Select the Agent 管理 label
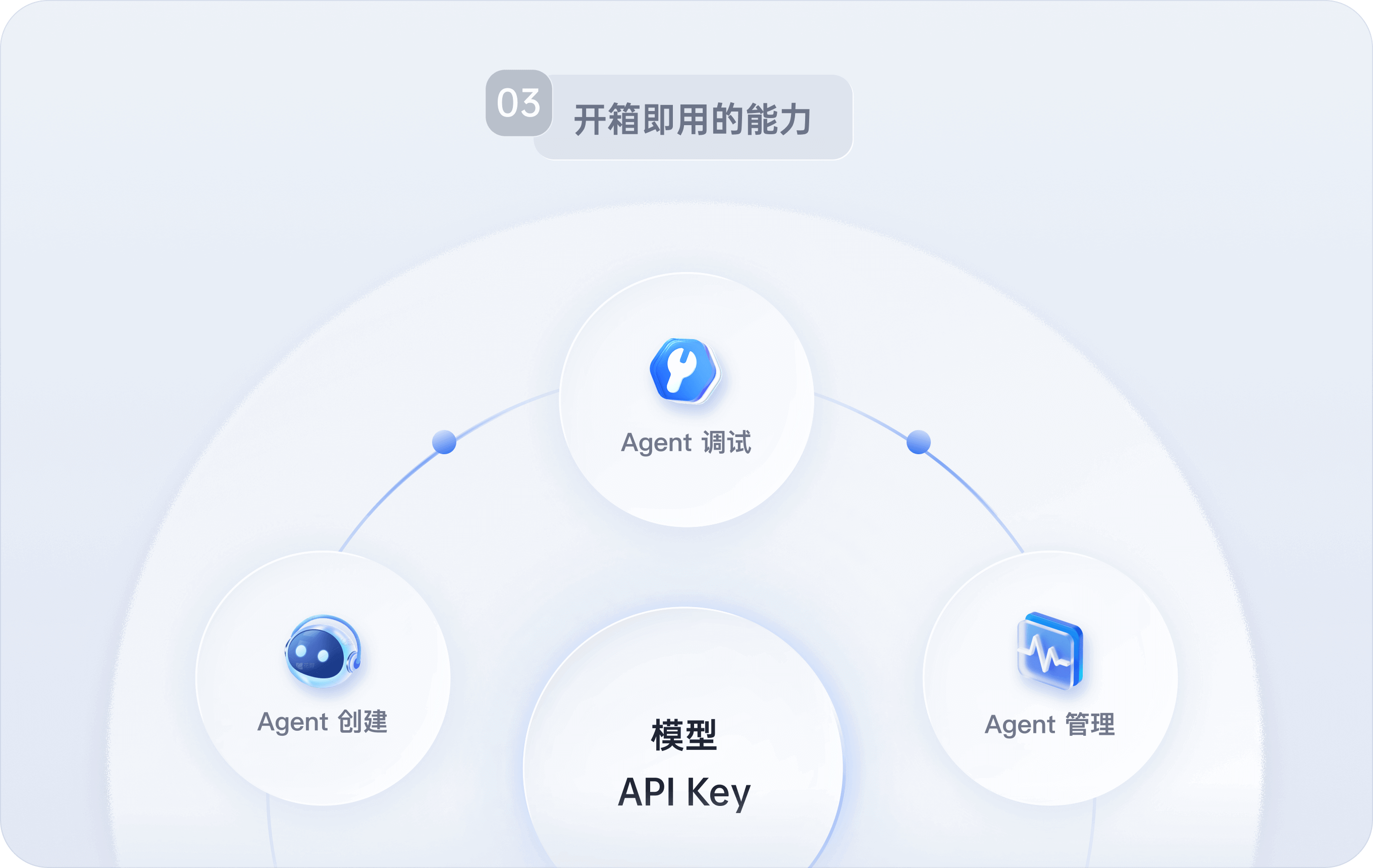Viewport: 1373px width, 868px height. click(x=1050, y=724)
